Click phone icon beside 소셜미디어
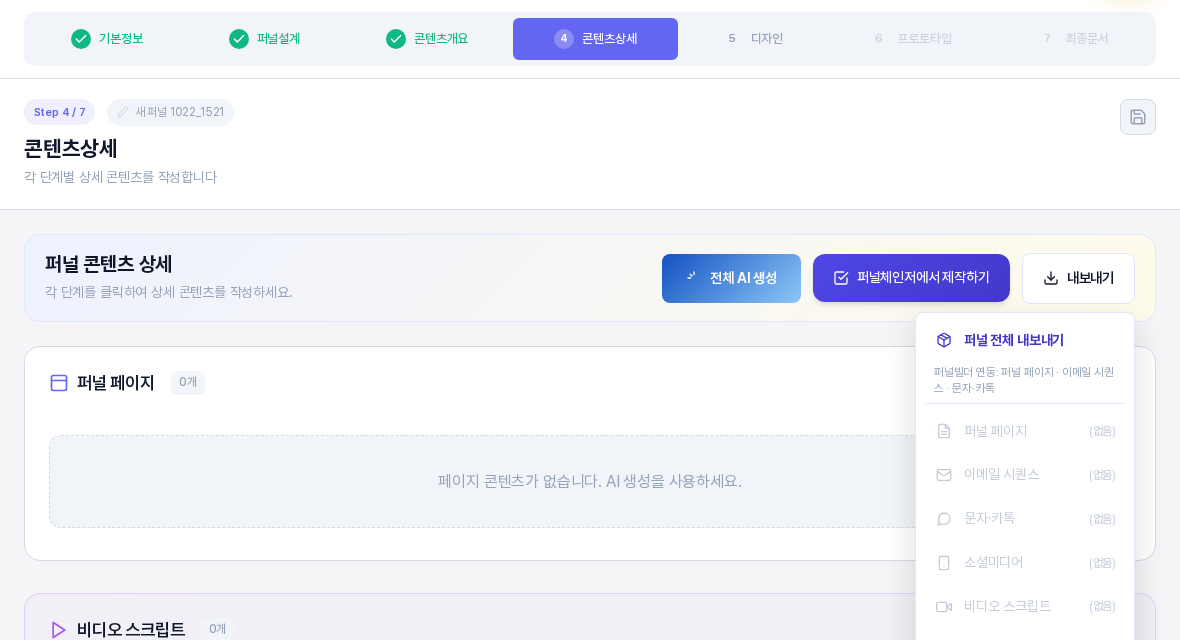Screen dimensions: 1180x640 point(944,562)
